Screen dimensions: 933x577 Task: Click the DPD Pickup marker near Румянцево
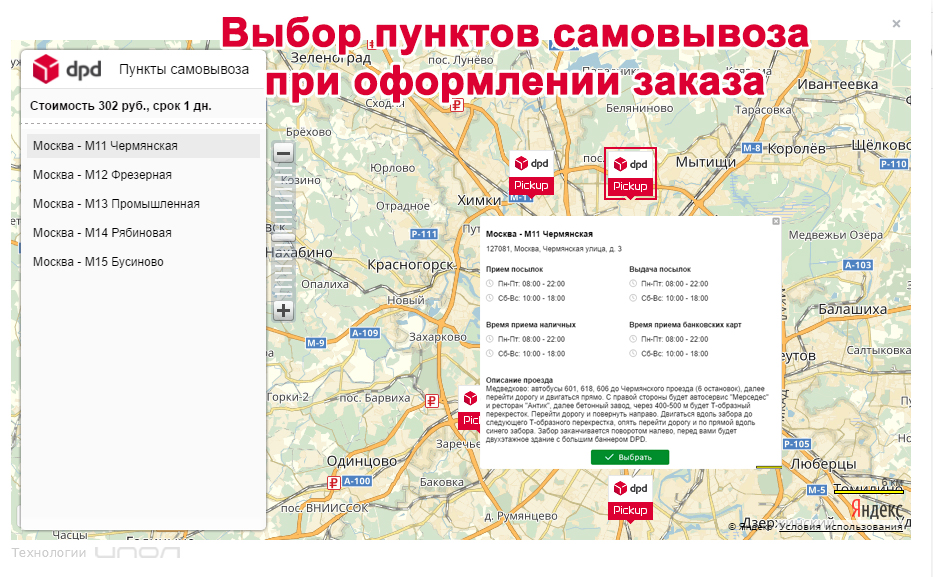click(630, 497)
